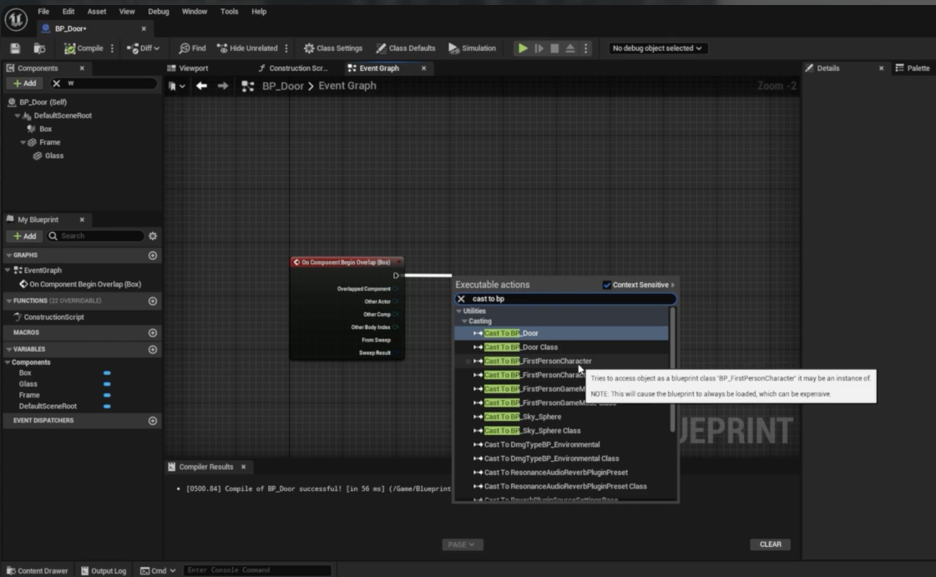The height and width of the screenshot is (577, 936).
Task: Clear the action search text
Action: point(461,299)
